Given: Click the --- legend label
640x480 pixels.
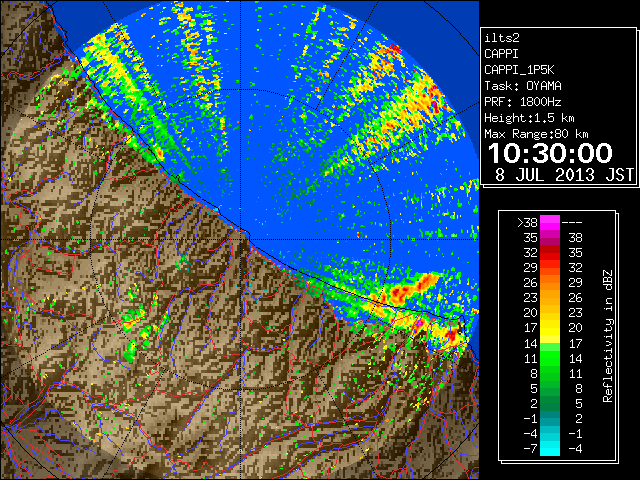Looking at the screenshot, I should (572, 222).
